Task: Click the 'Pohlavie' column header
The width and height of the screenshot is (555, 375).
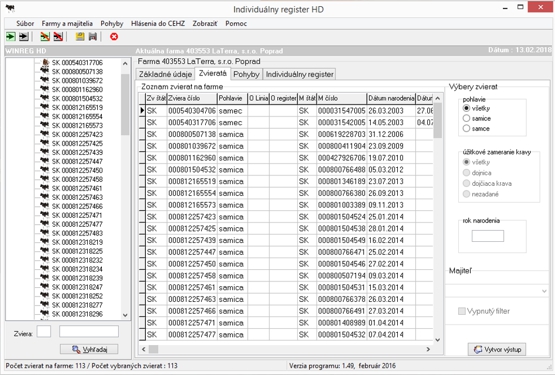Action: pos(232,98)
